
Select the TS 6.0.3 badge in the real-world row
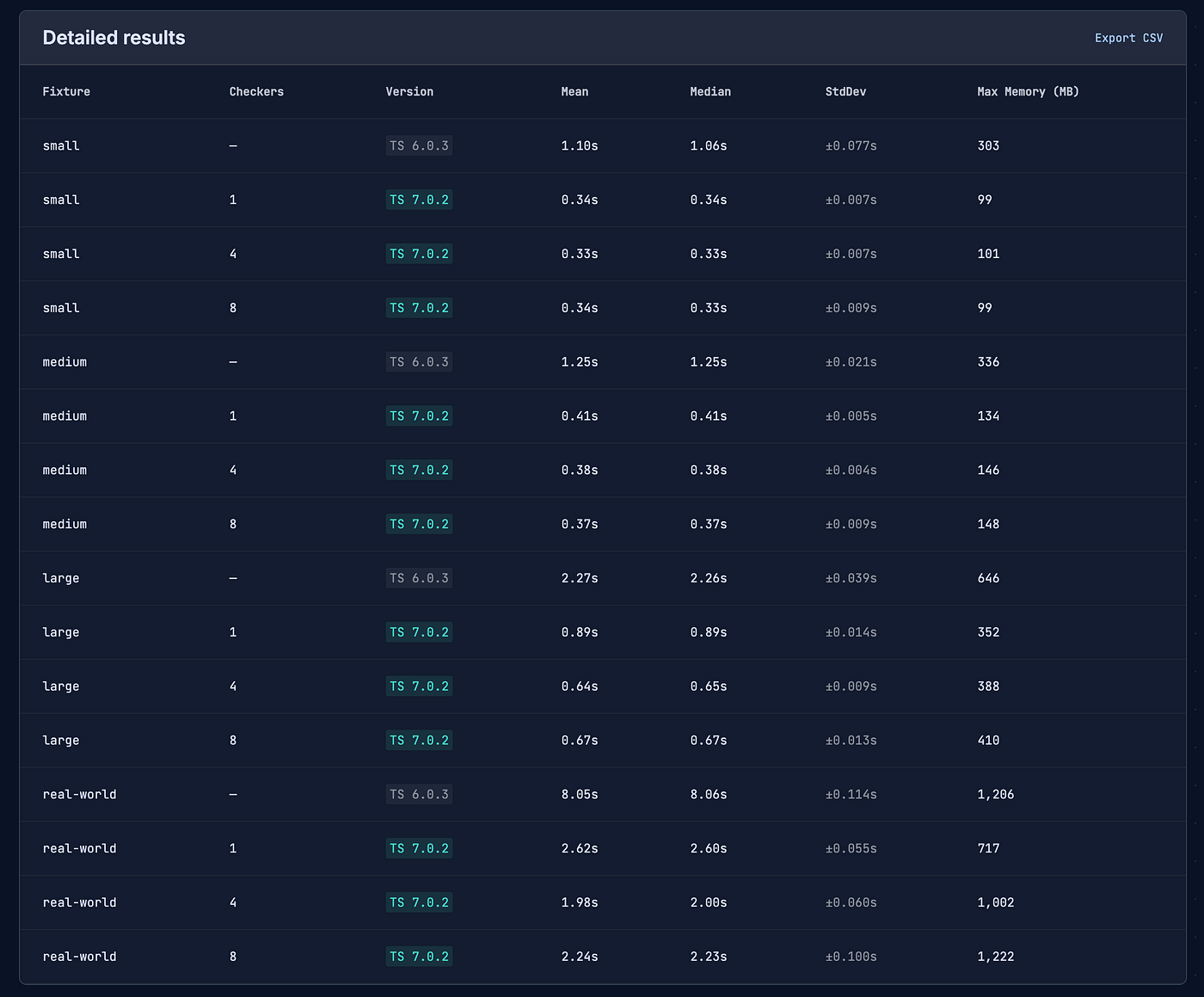pos(419,795)
